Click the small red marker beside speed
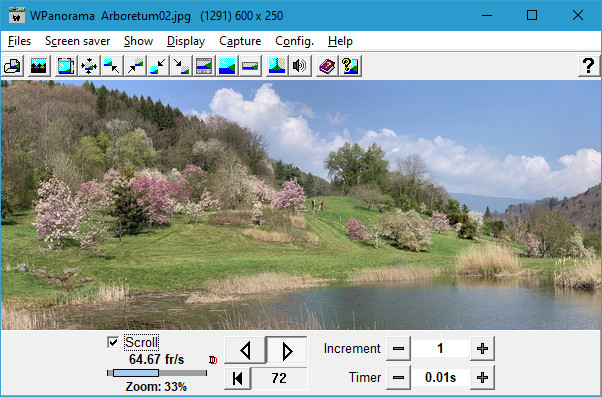The width and height of the screenshot is (602, 397). click(x=213, y=360)
